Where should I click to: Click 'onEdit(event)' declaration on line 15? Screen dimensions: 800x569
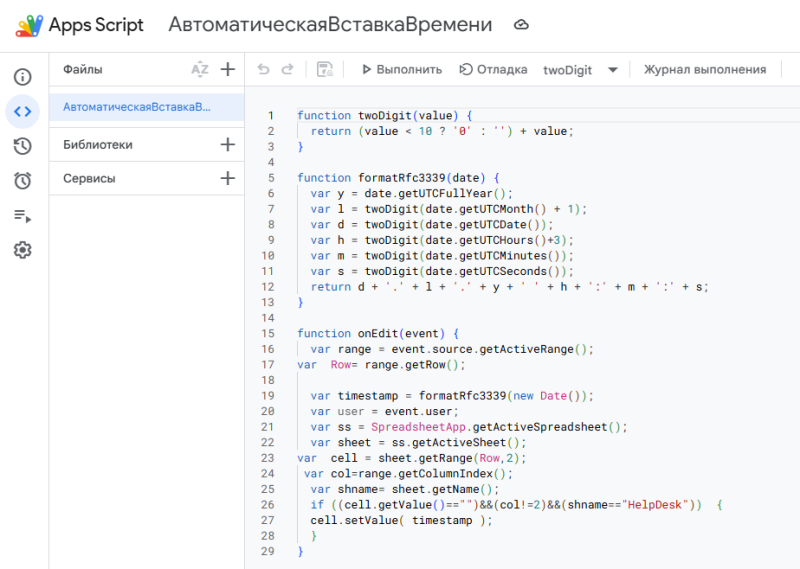pyautogui.click(x=402, y=334)
